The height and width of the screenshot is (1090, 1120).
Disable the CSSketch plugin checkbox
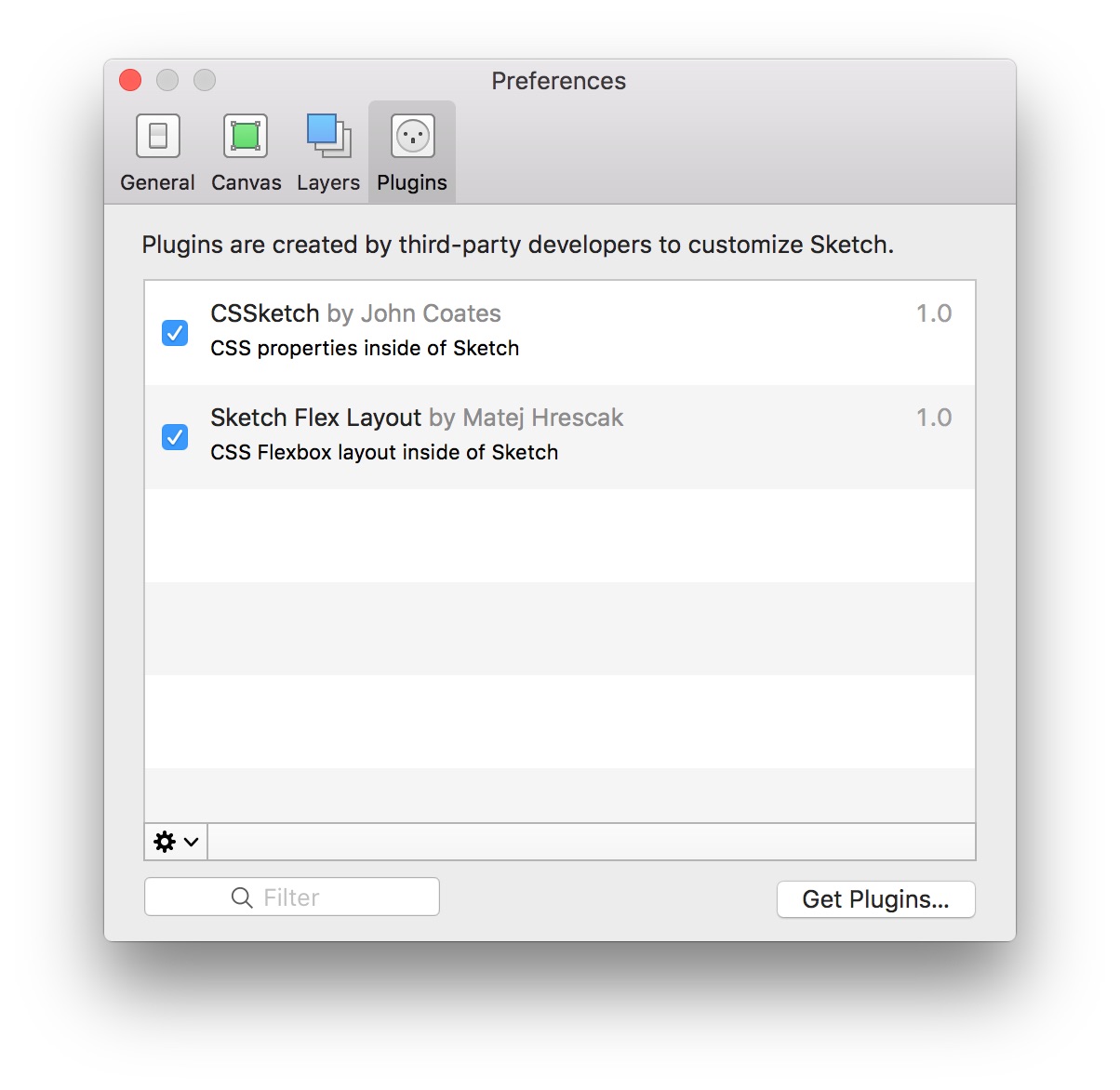[175, 333]
